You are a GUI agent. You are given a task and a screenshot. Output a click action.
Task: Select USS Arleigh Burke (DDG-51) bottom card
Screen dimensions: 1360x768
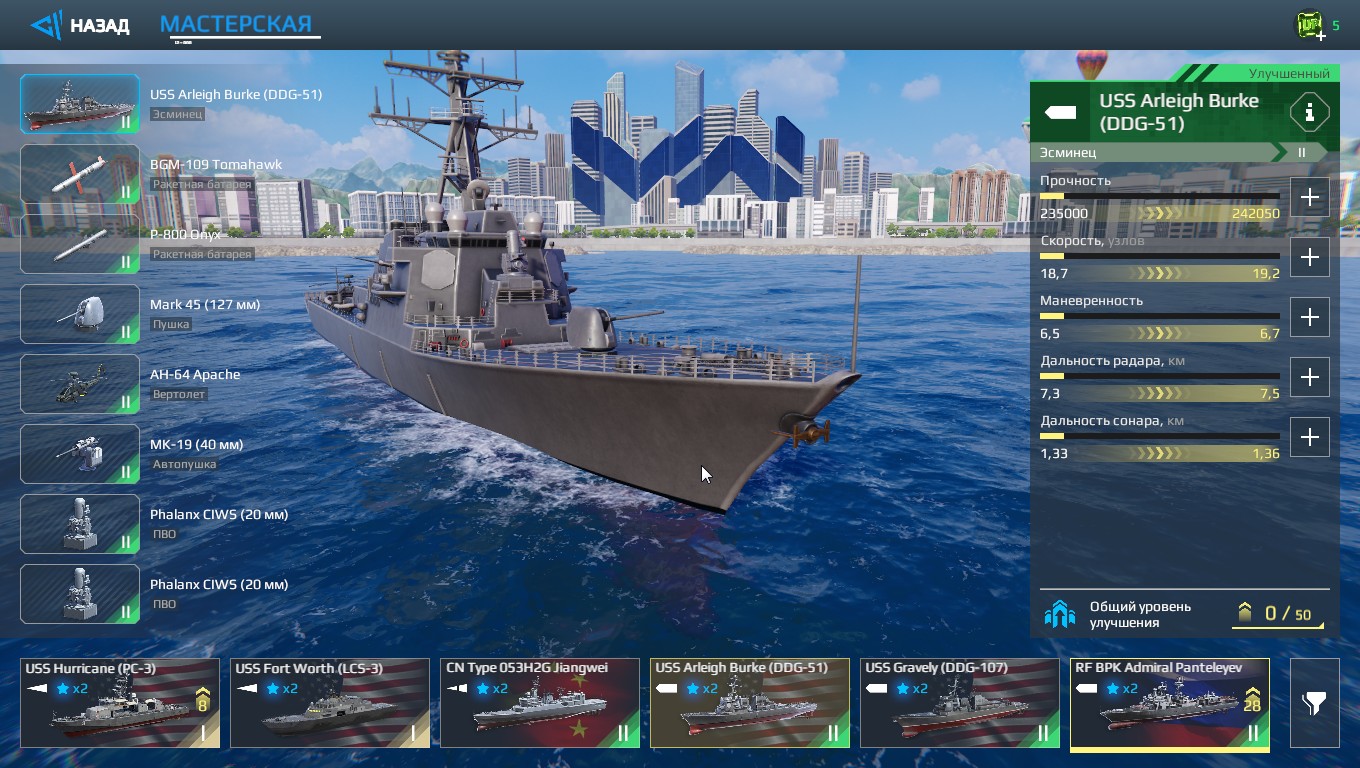coord(750,702)
